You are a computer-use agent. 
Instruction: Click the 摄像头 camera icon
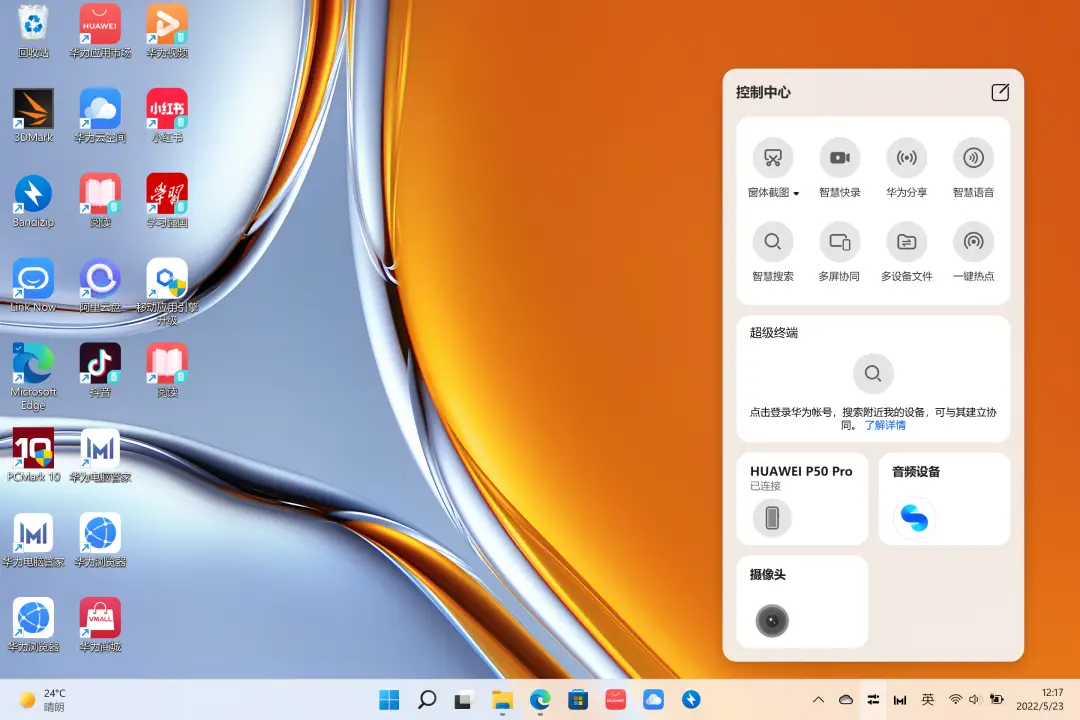pos(772,621)
